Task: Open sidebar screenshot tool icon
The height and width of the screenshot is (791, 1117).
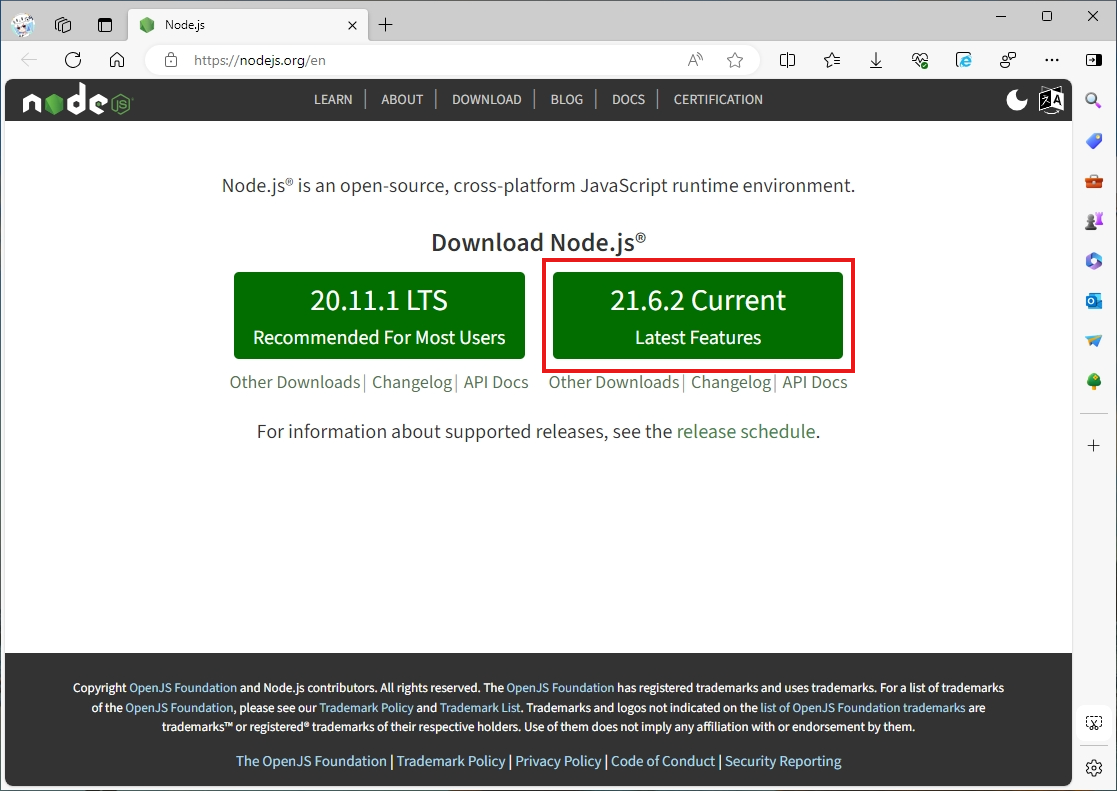Action: (x=1093, y=723)
